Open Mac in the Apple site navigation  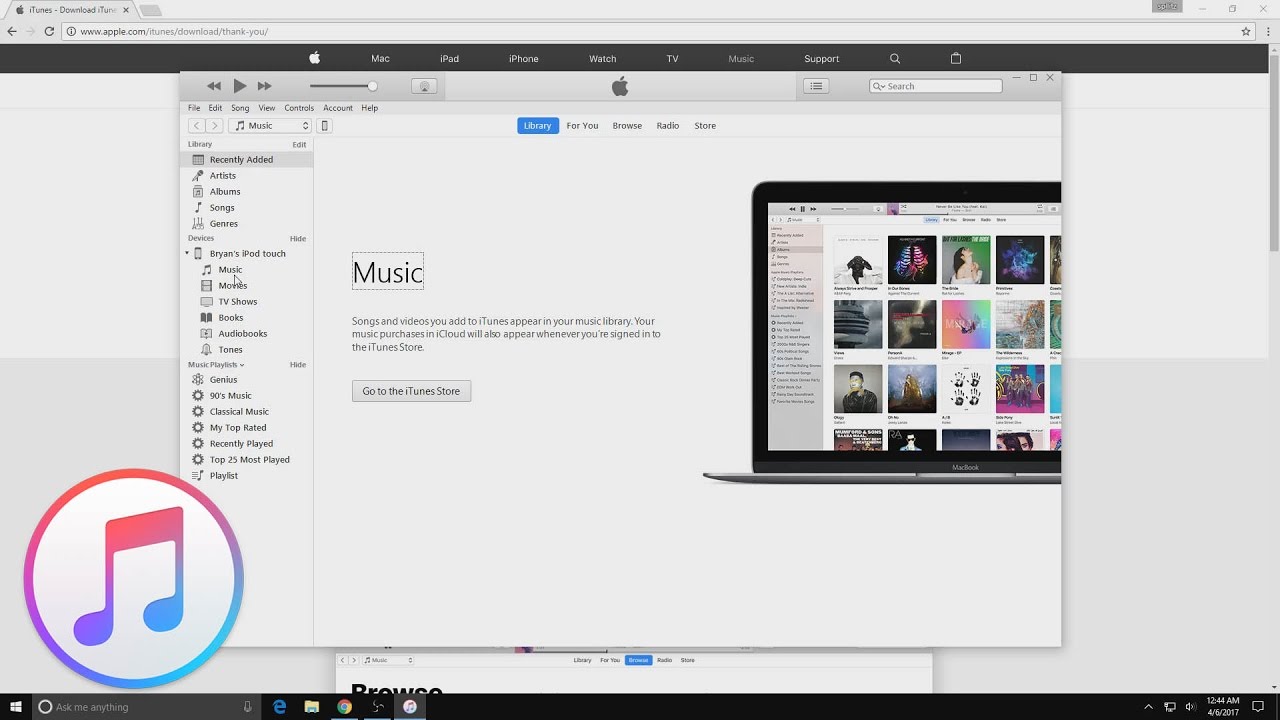click(x=380, y=59)
